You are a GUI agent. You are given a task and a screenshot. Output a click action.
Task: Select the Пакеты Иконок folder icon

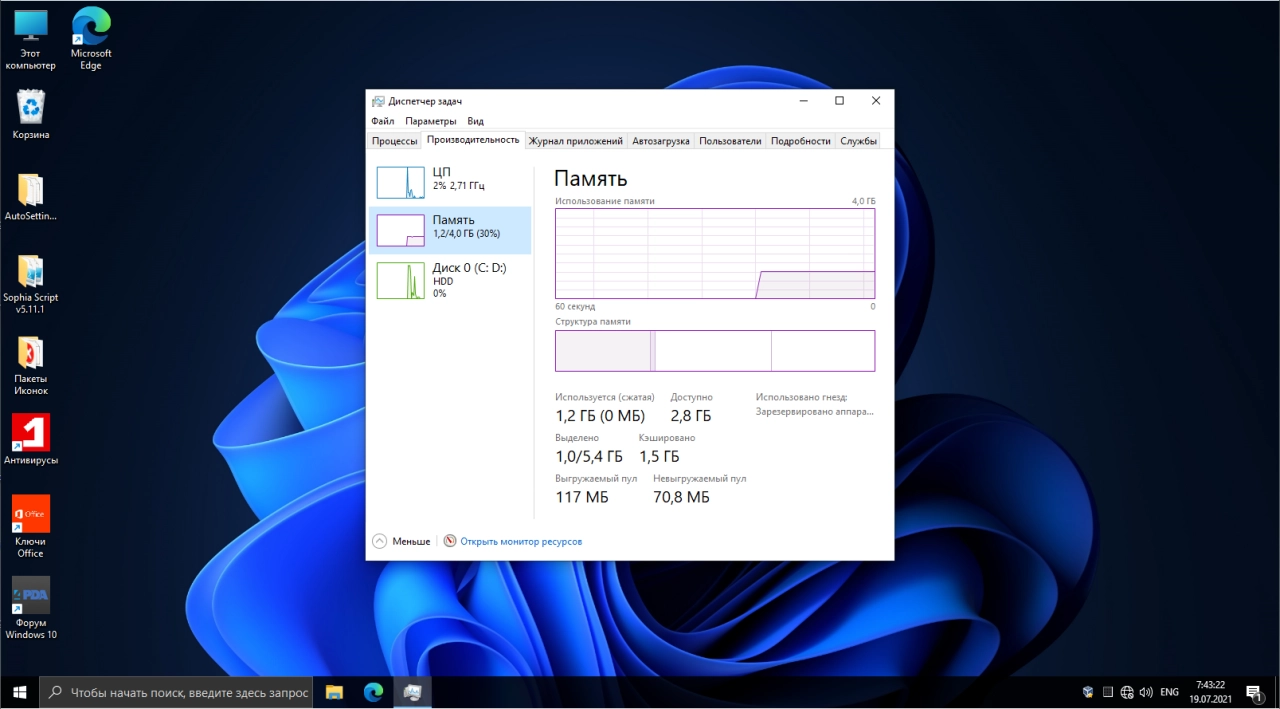(31, 366)
